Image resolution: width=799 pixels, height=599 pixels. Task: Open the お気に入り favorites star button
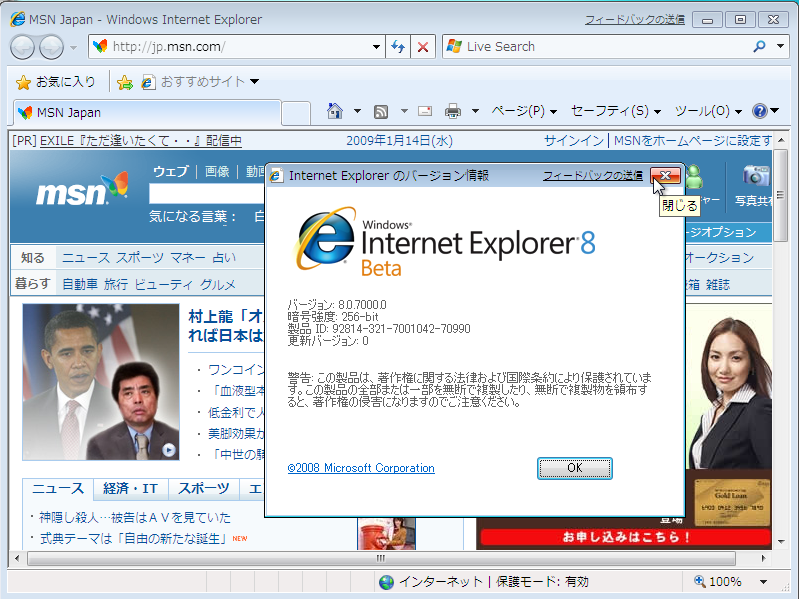(x=55, y=81)
